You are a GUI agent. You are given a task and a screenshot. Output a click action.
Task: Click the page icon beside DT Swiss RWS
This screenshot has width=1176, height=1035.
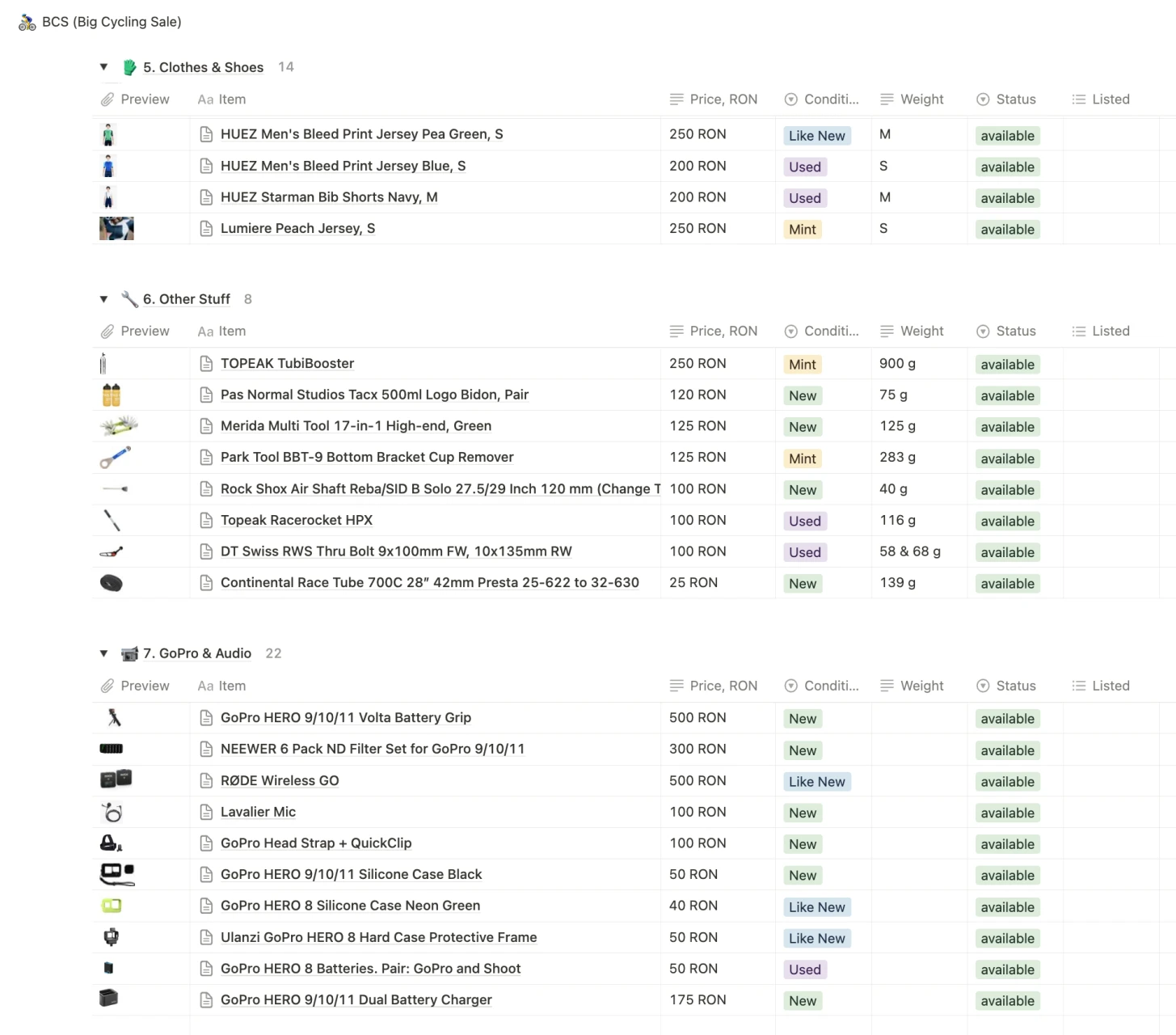tap(206, 551)
